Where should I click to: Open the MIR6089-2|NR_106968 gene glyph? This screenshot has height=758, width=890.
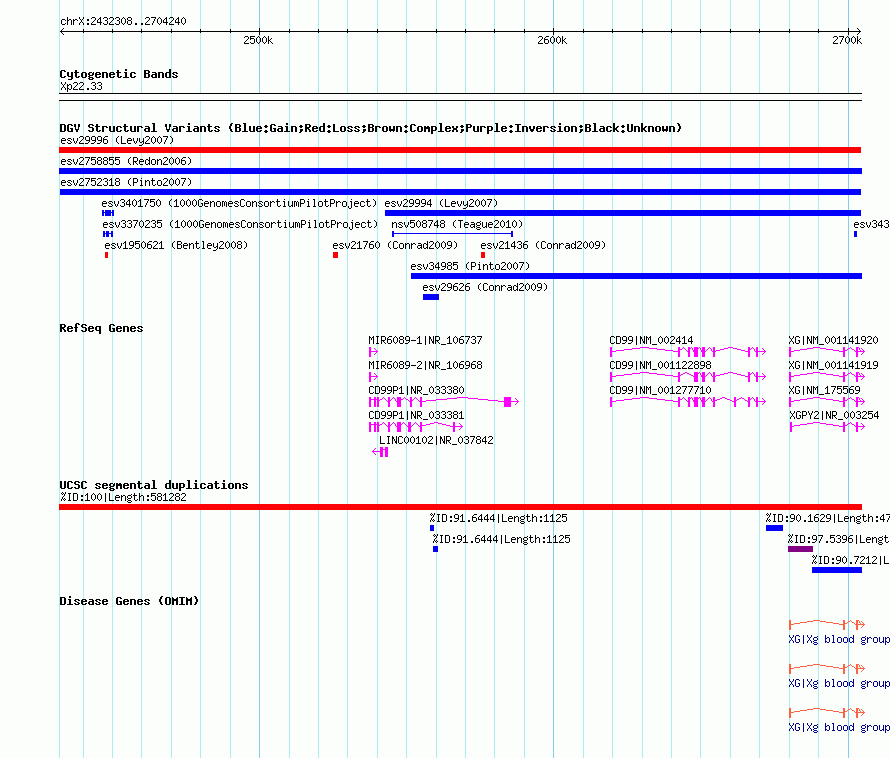[373, 377]
